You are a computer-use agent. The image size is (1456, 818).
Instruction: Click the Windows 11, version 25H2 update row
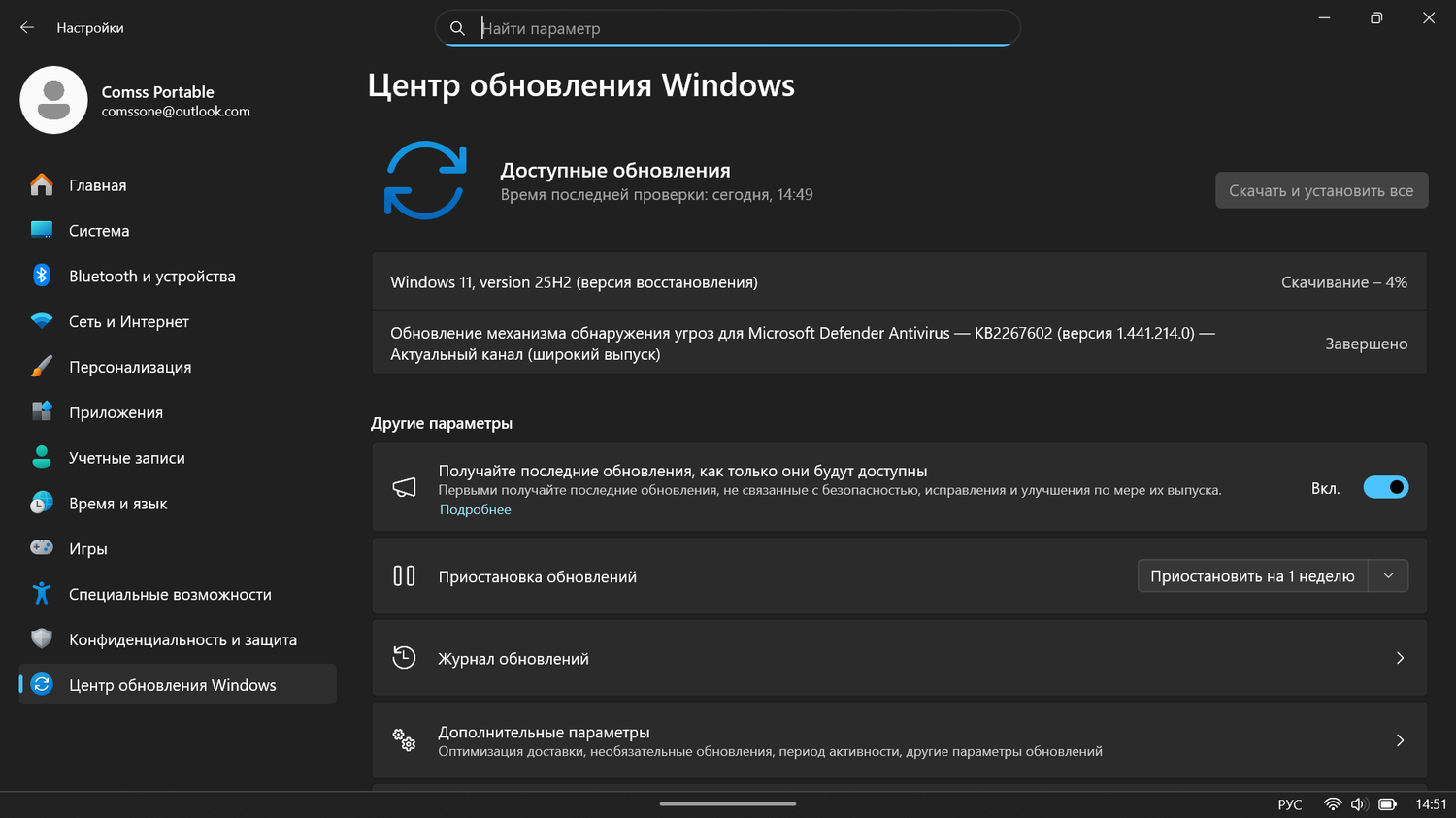click(x=899, y=281)
